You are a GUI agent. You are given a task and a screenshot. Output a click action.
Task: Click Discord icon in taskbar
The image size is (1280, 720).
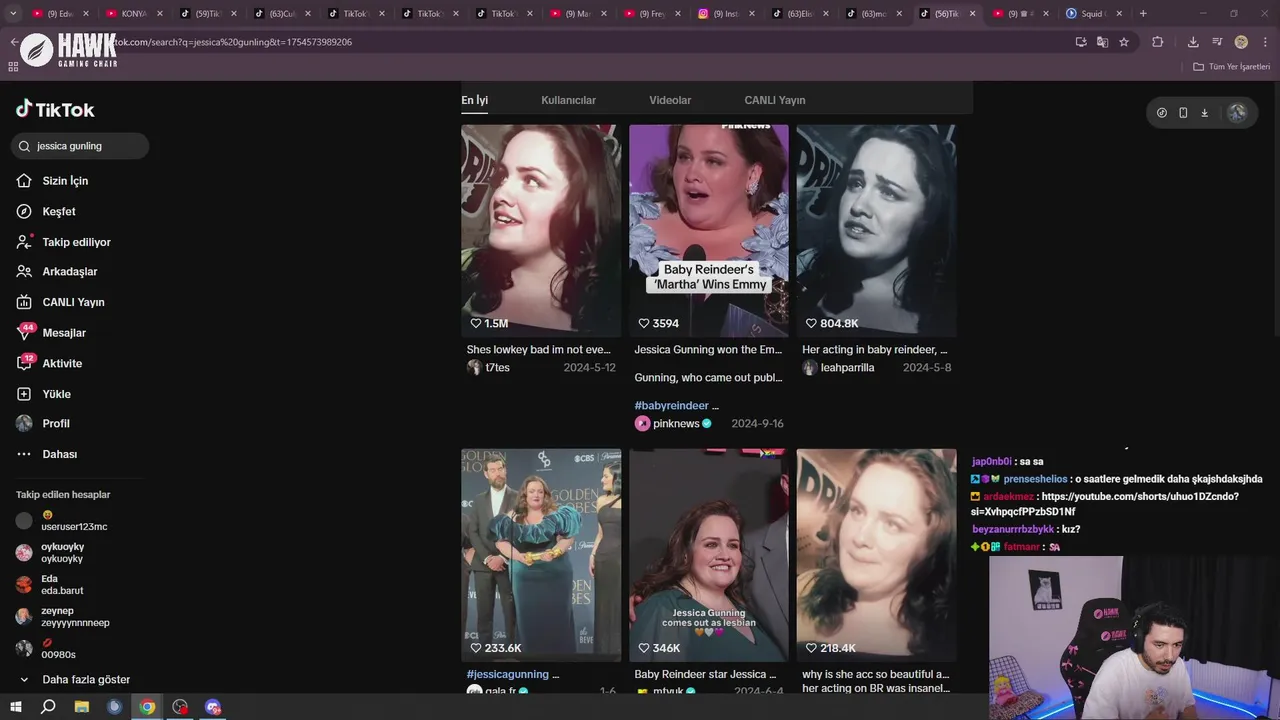click(212, 707)
